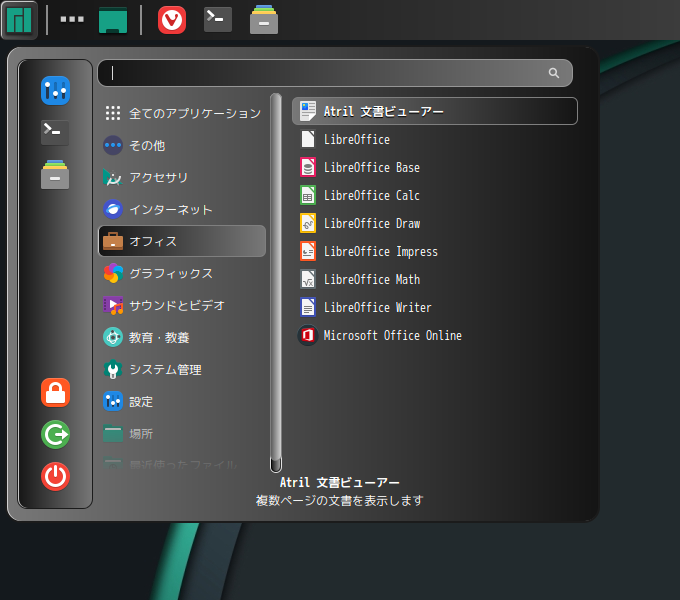Open the file manager from the top panel
The height and width of the screenshot is (600, 680).
point(264,20)
